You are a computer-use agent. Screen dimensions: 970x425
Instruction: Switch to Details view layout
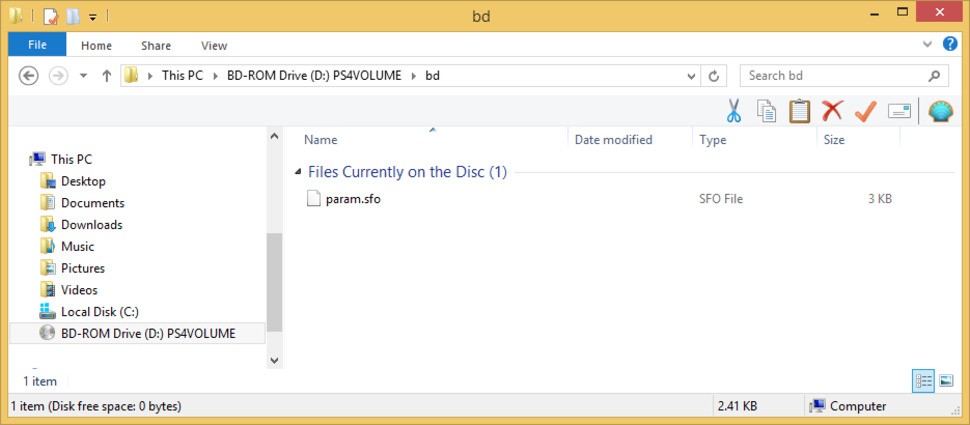click(923, 381)
